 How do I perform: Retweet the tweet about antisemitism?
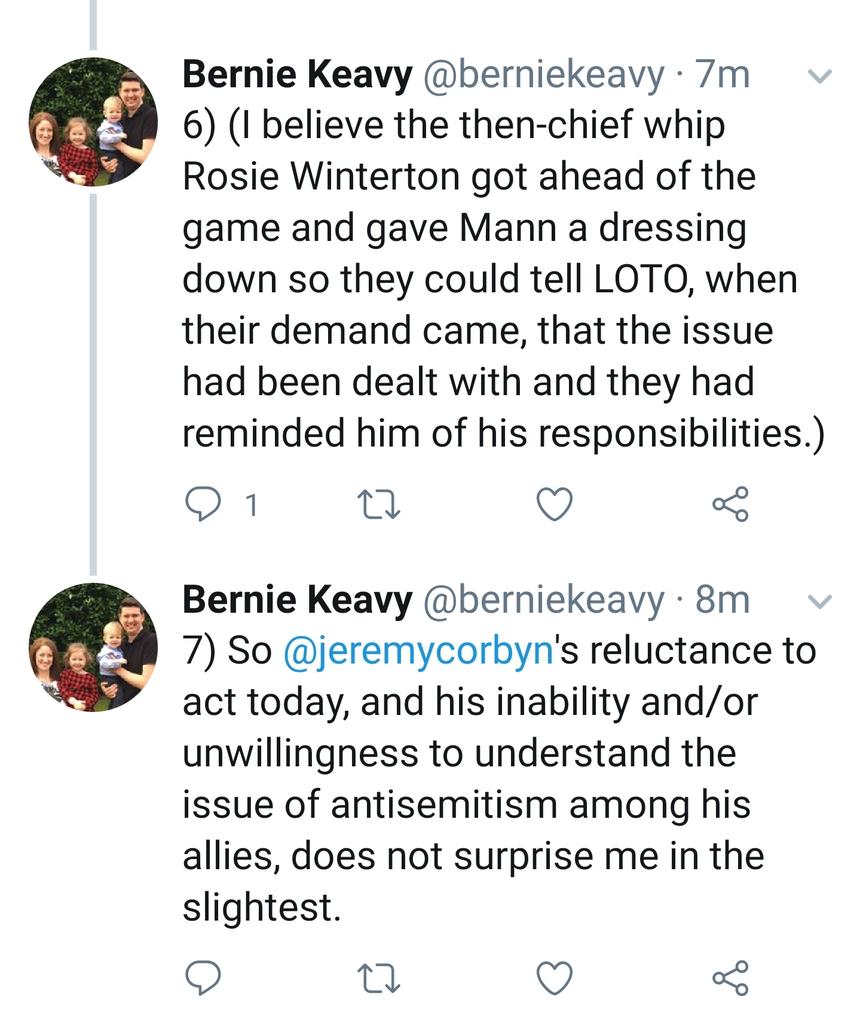click(381, 976)
